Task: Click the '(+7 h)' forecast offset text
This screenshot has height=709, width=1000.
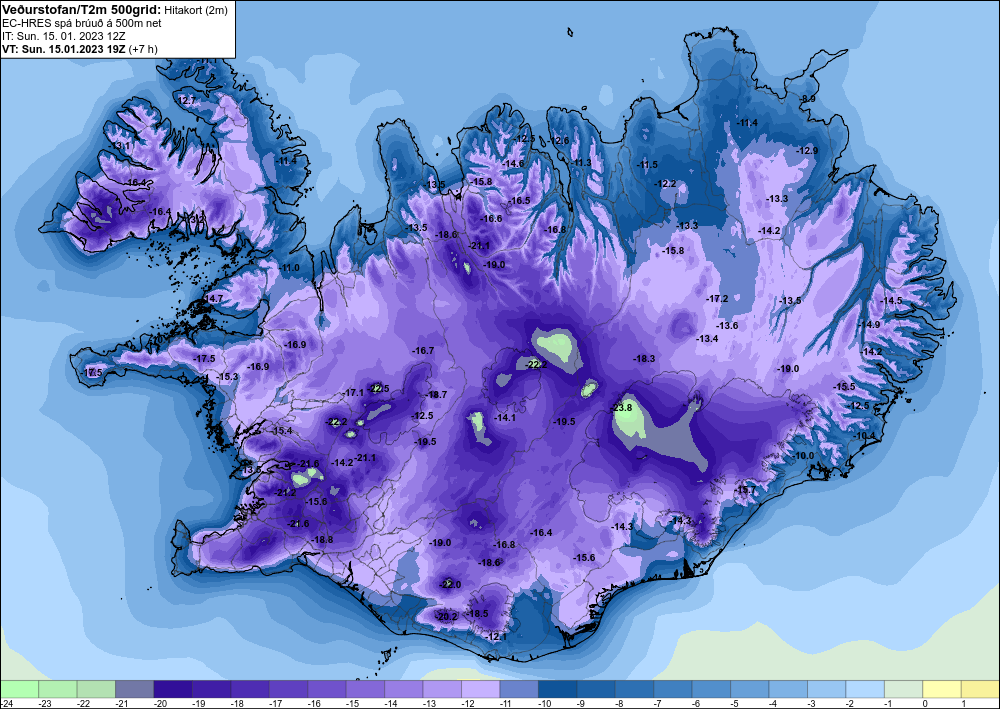Action: [143, 48]
